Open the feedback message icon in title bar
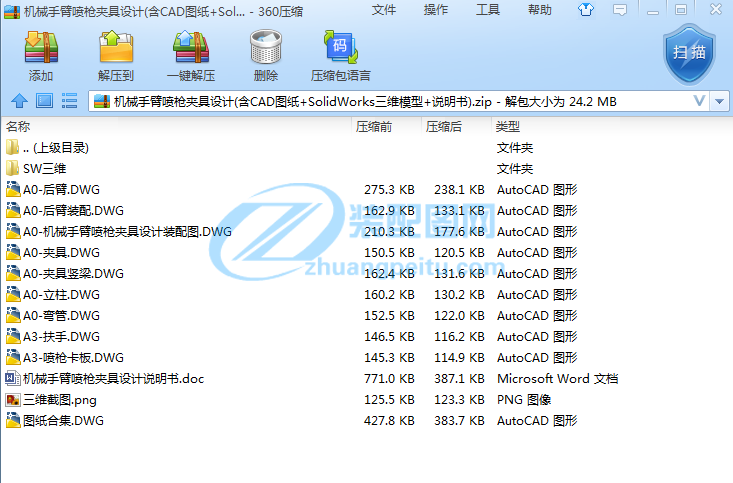Image resolution: width=733 pixels, height=483 pixels. pyautogui.click(x=620, y=10)
